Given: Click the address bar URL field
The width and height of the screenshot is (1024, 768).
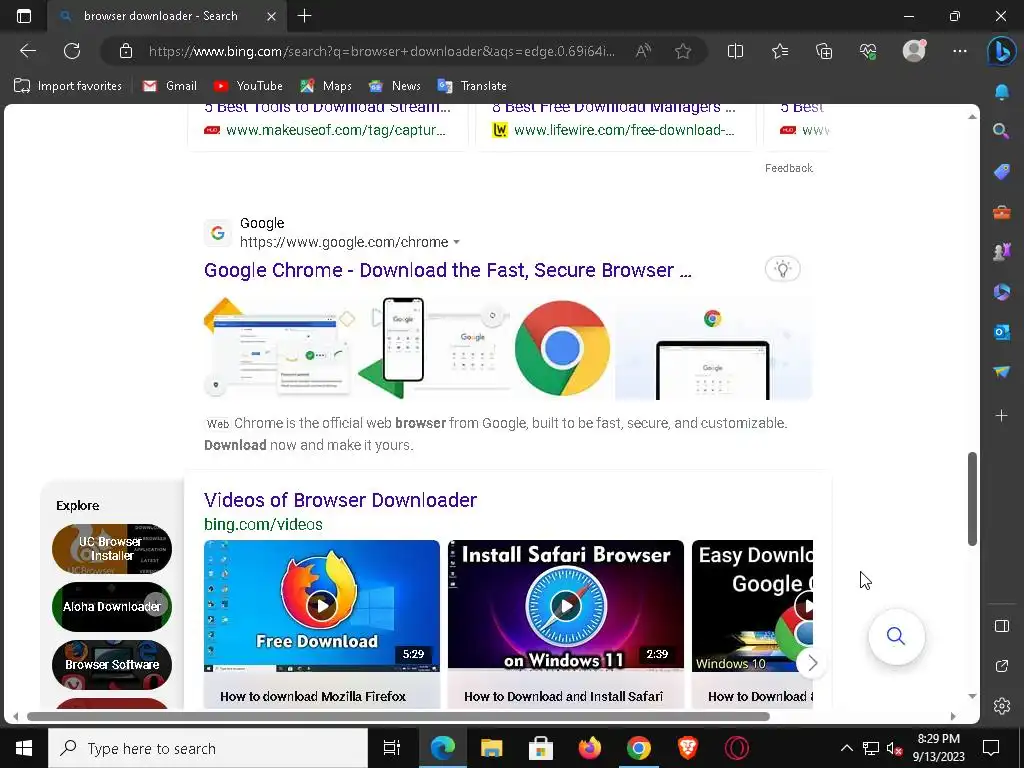Looking at the screenshot, I should tap(381, 51).
